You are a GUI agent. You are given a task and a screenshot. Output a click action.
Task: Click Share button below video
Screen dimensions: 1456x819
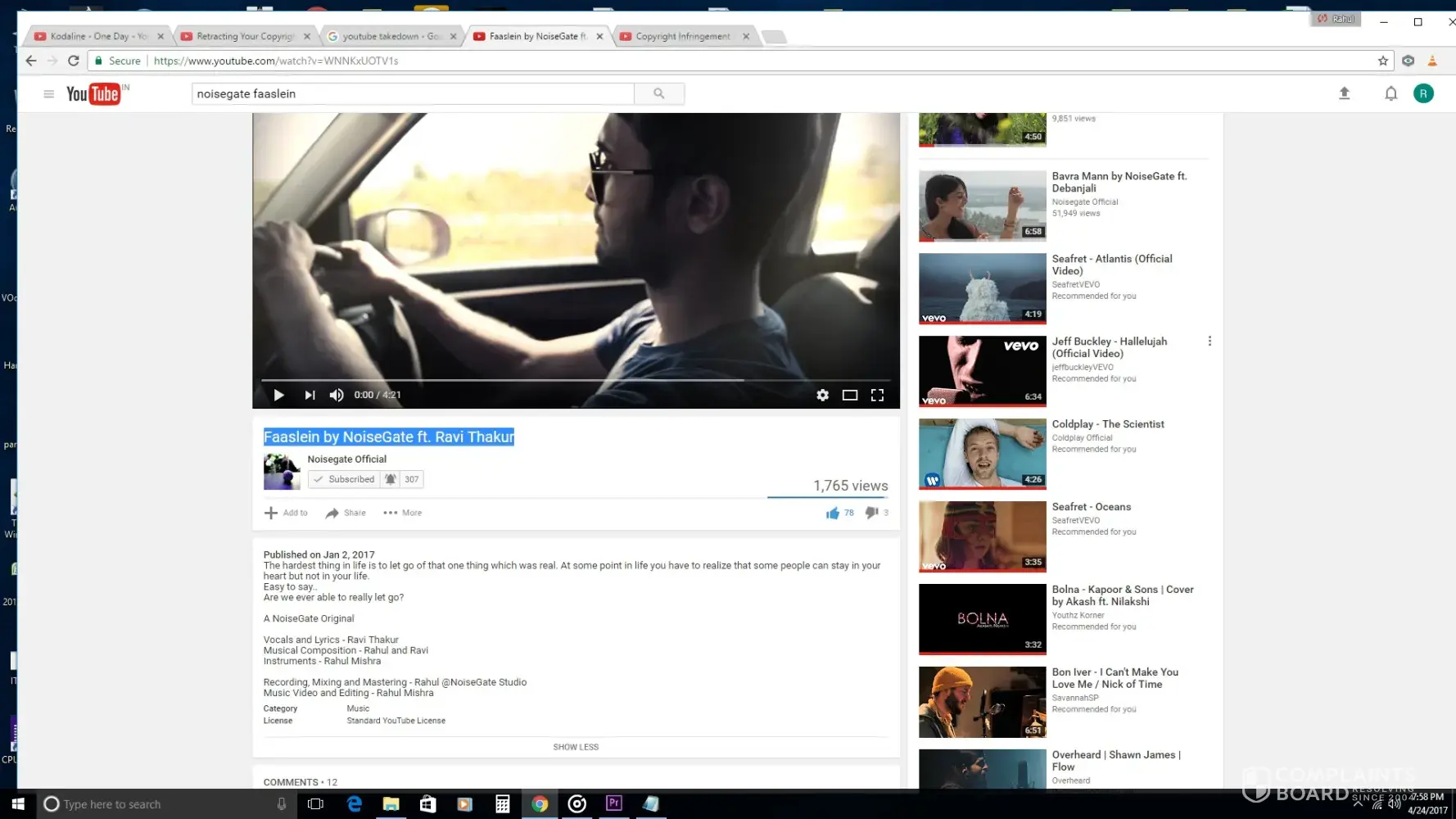(346, 514)
